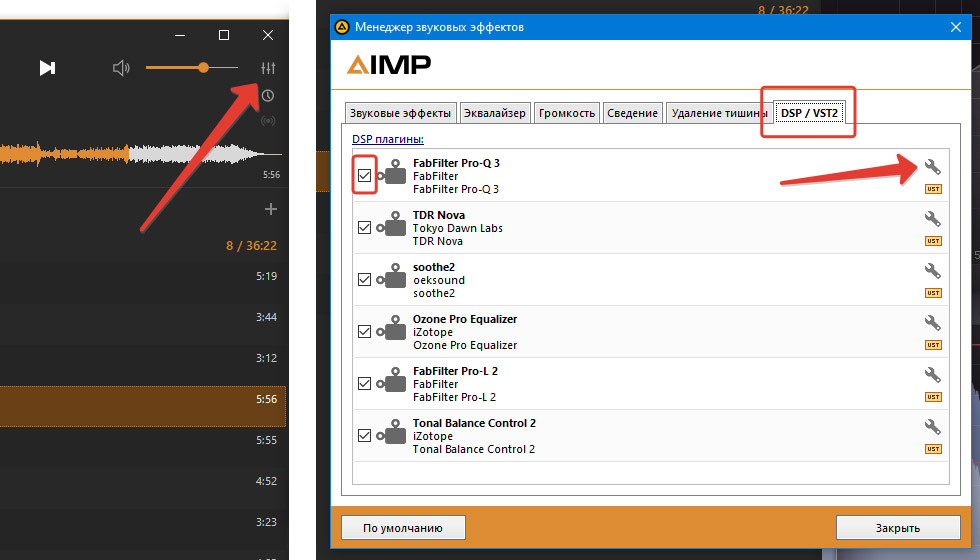Screen dimensions: 980x560
Task: Open the sound effects equalizer icon
Action: pyautogui.click(x=267, y=68)
